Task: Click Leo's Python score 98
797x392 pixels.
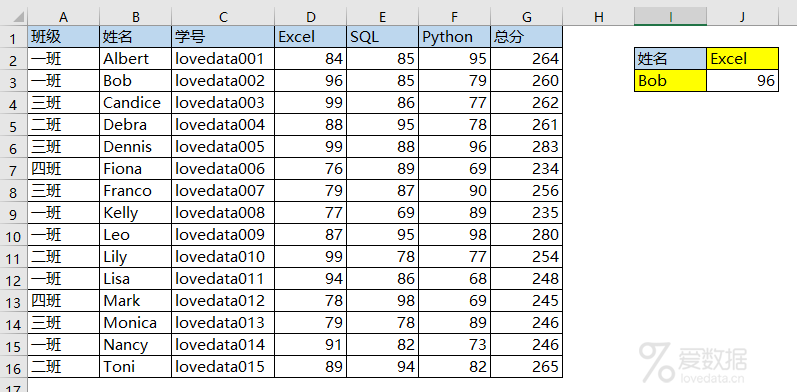Action: pos(455,235)
